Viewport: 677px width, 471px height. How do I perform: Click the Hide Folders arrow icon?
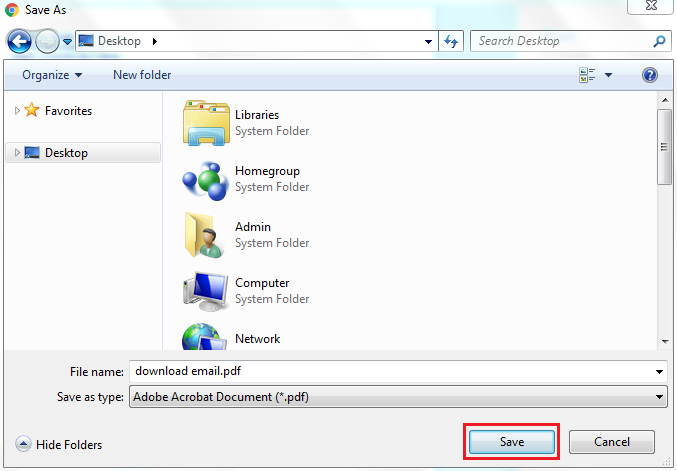[x=23, y=444]
